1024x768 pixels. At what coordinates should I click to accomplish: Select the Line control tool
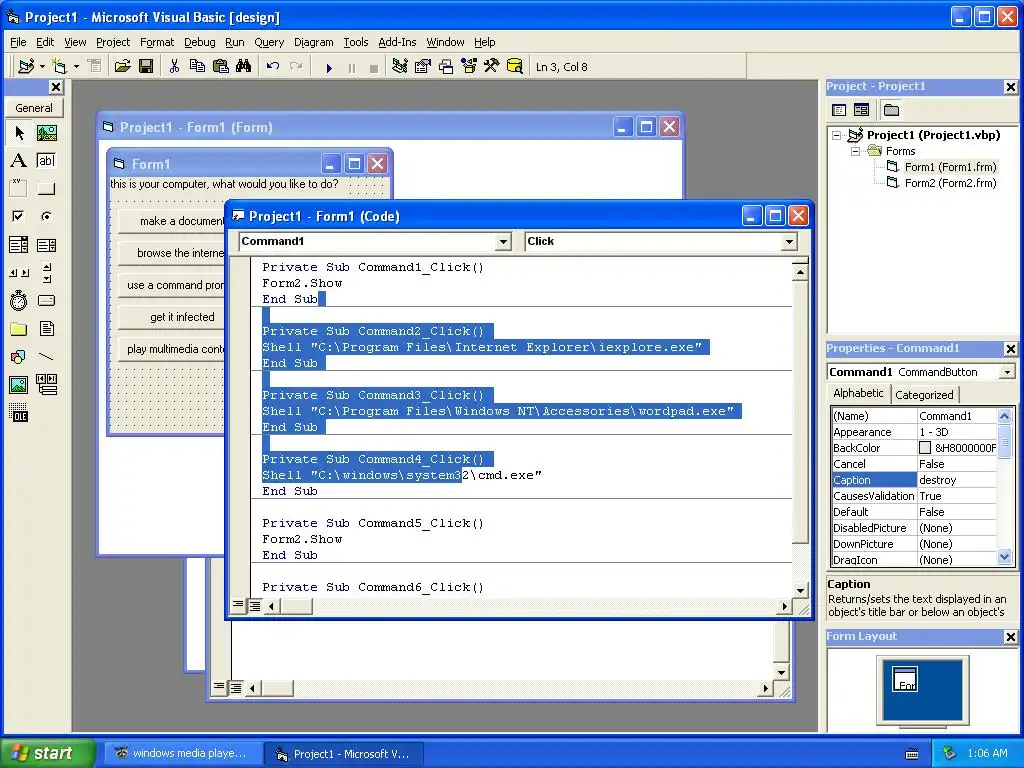(46, 357)
